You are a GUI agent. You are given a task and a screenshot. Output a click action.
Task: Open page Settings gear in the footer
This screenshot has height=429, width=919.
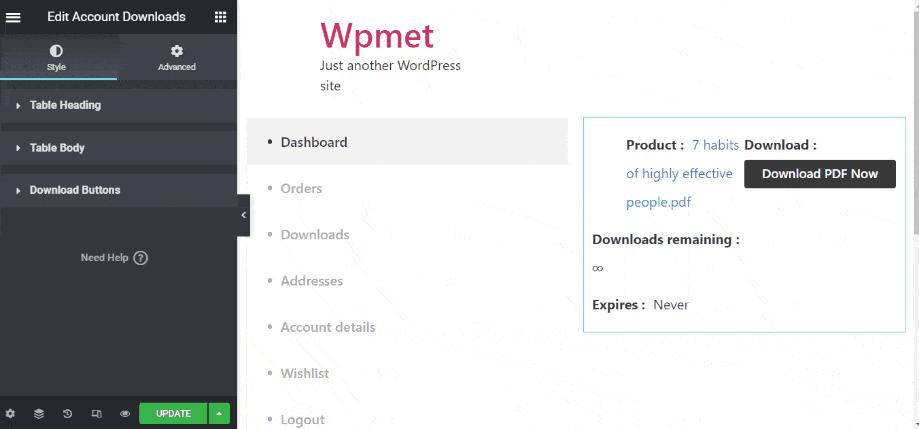pos(11,414)
